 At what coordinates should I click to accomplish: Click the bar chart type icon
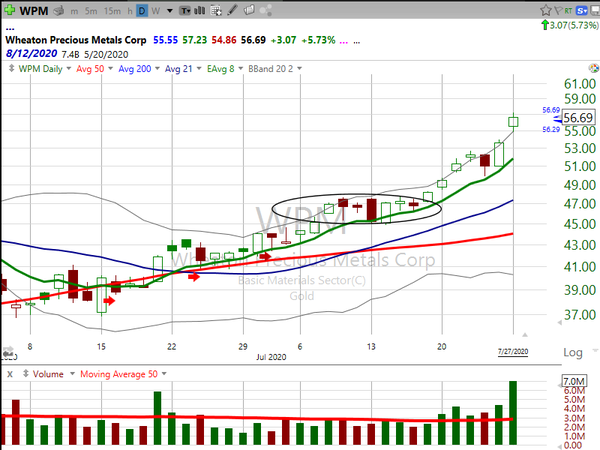[200, 10]
